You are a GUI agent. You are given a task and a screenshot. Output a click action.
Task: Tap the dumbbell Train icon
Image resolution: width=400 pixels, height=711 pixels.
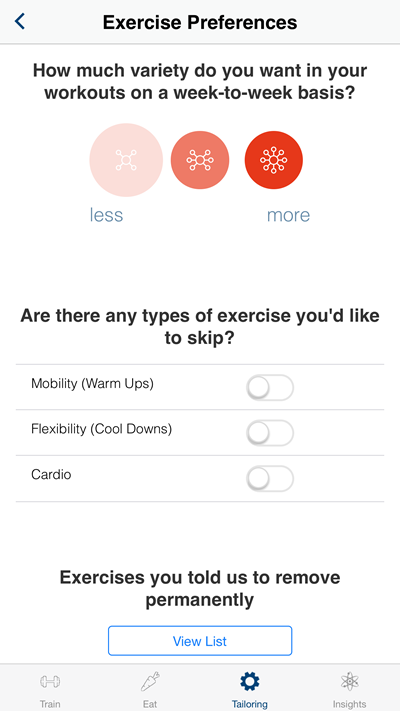[x=50, y=682]
